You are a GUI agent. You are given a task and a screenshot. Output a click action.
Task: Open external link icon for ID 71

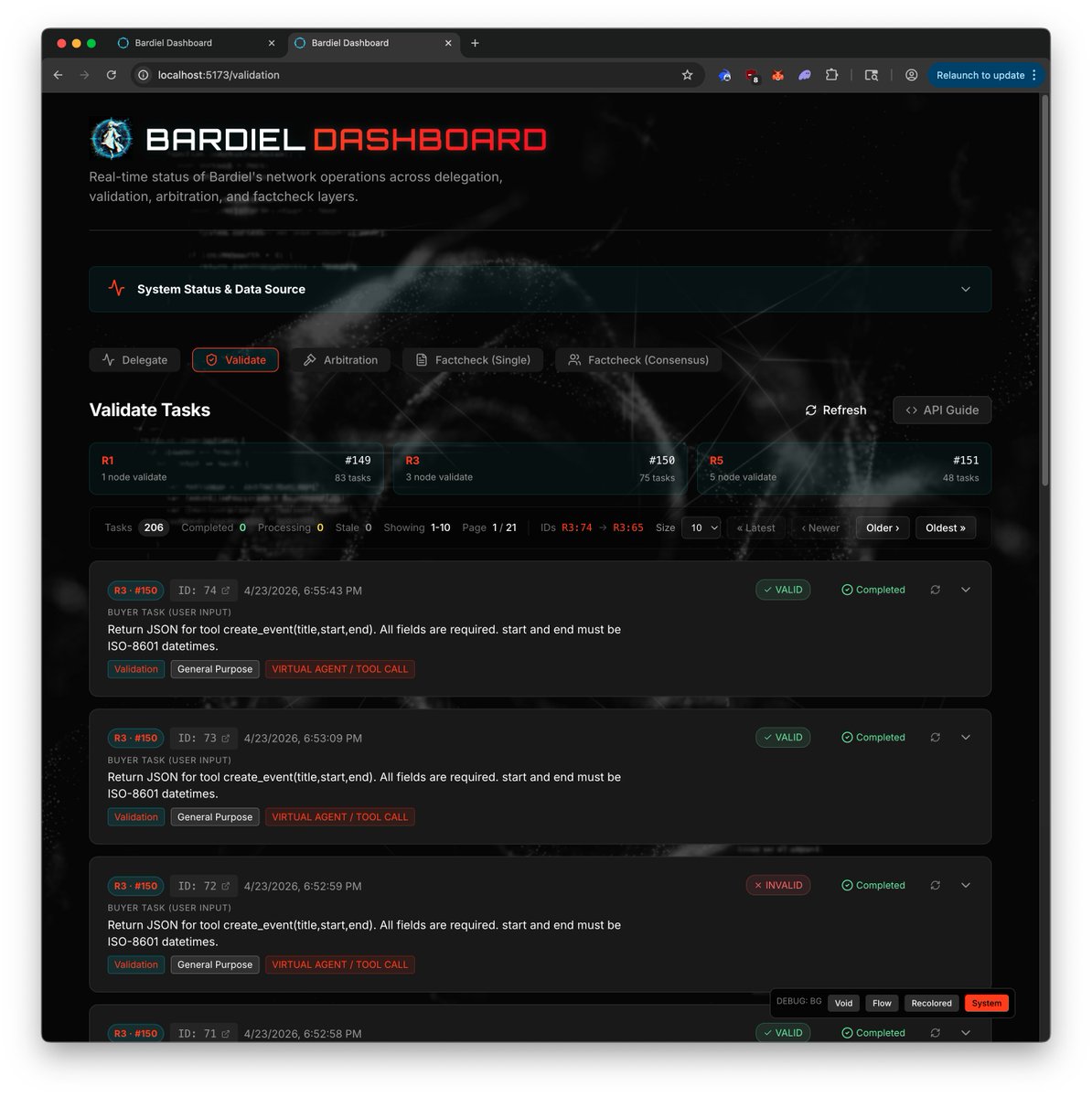point(226,1033)
